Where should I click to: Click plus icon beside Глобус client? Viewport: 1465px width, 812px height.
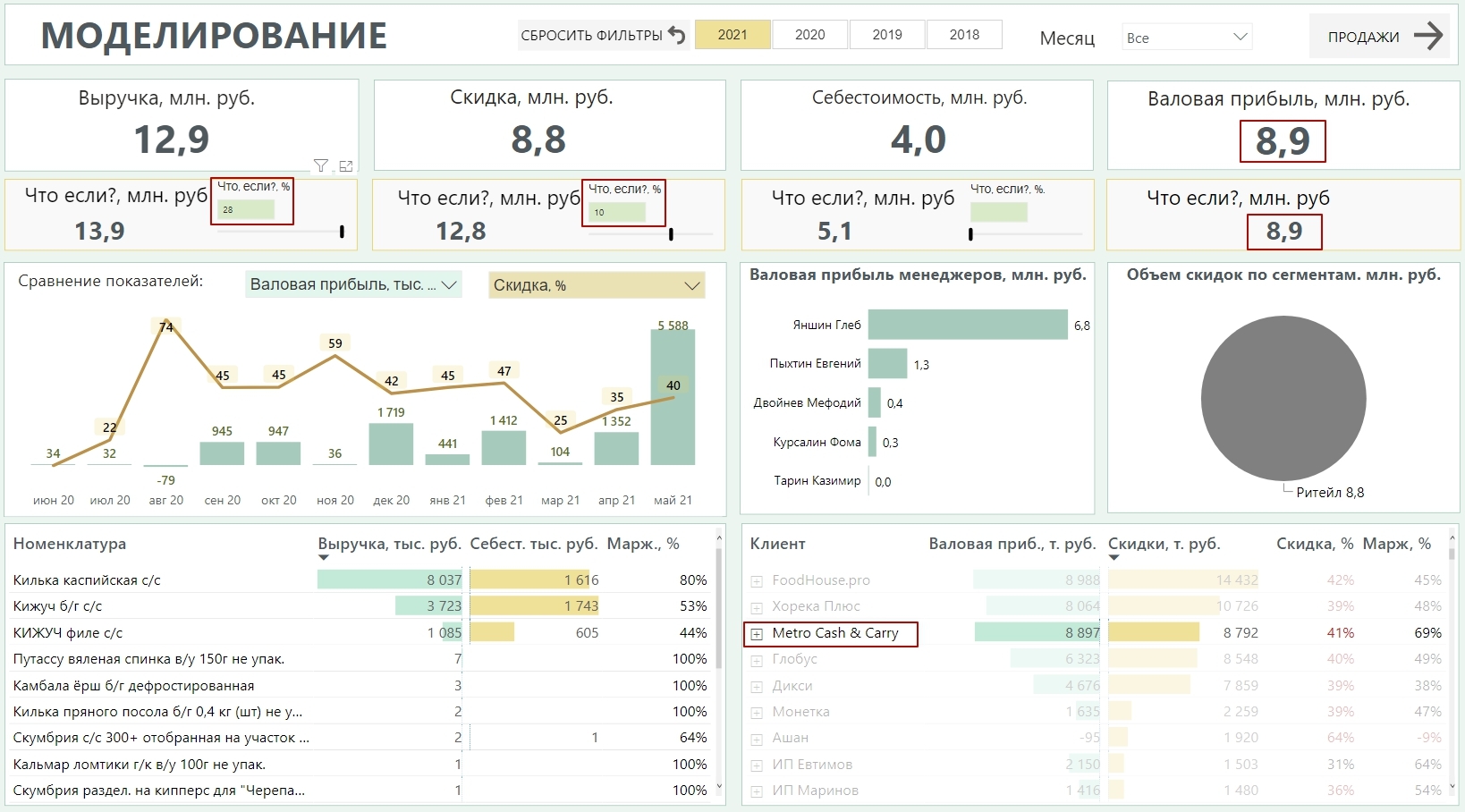point(757,660)
